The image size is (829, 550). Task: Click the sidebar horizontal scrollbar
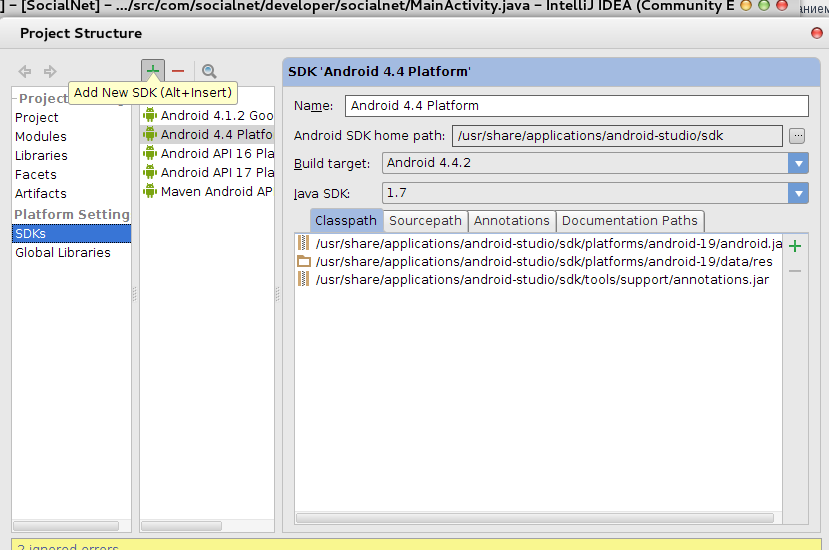coord(66,526)
